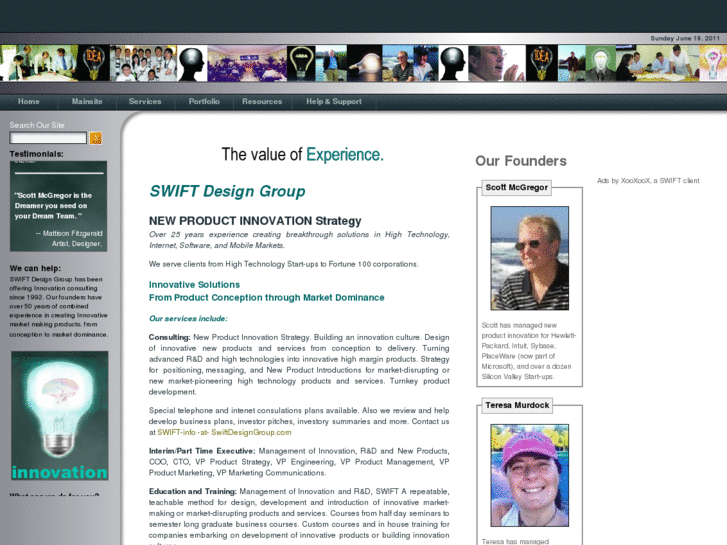Click the 'Innovative Solutions' subheading
This screenshot has height=545, width=727.
tap(194, 285)
